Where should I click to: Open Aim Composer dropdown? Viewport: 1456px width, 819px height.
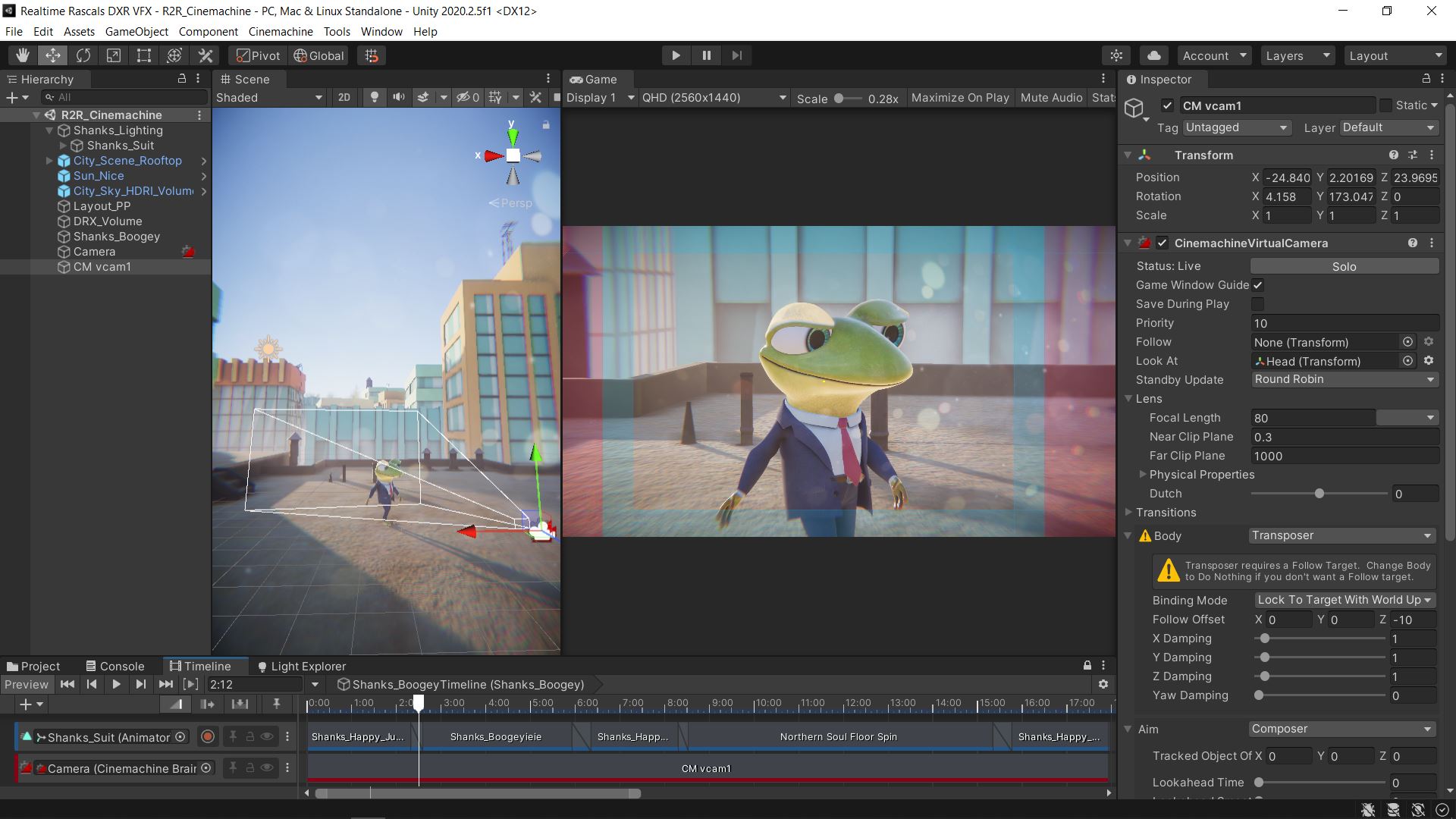point(1341,729)
